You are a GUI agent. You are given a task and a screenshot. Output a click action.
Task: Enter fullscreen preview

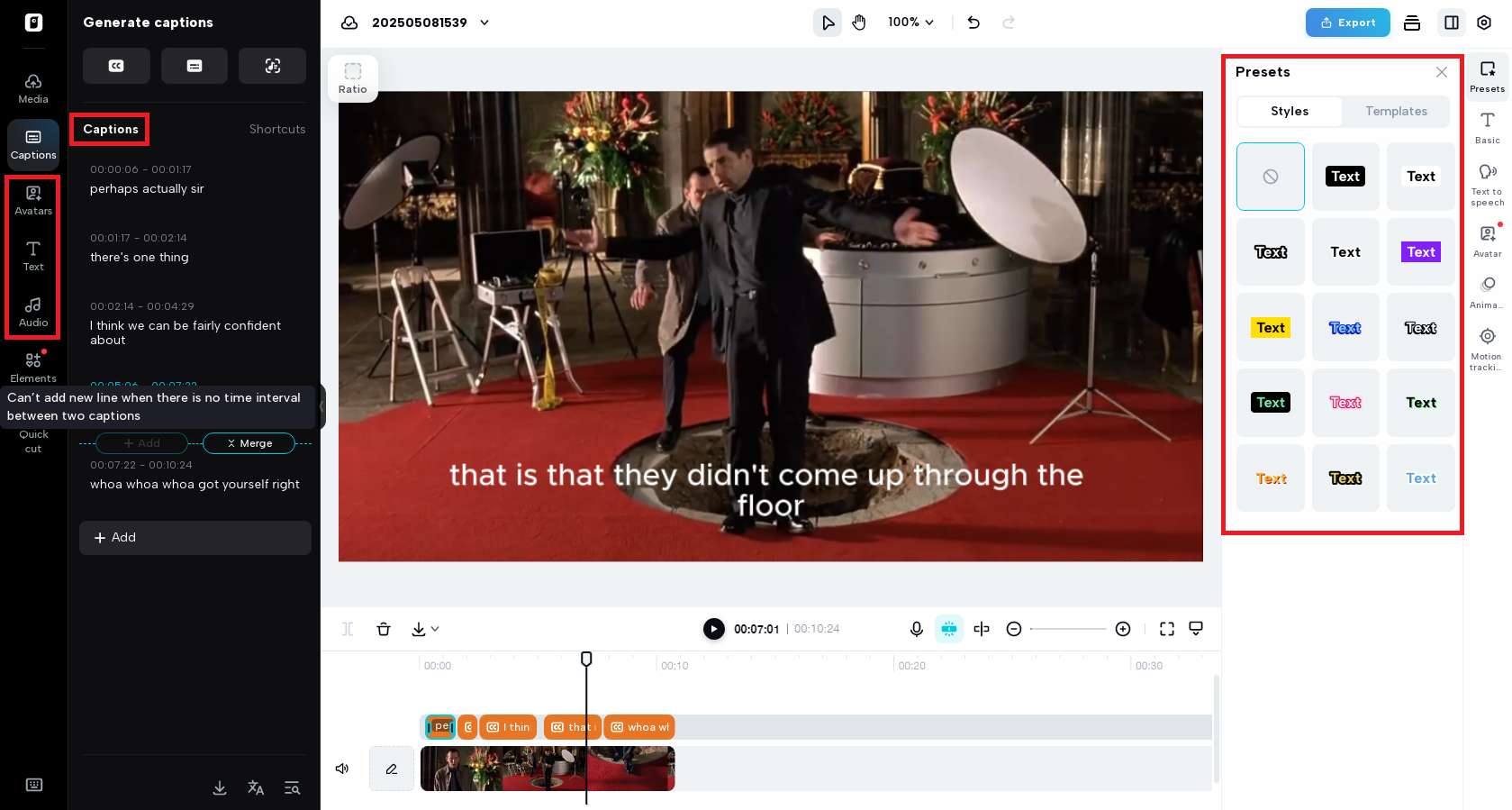pyautogui.click(x=1167, y=629)
